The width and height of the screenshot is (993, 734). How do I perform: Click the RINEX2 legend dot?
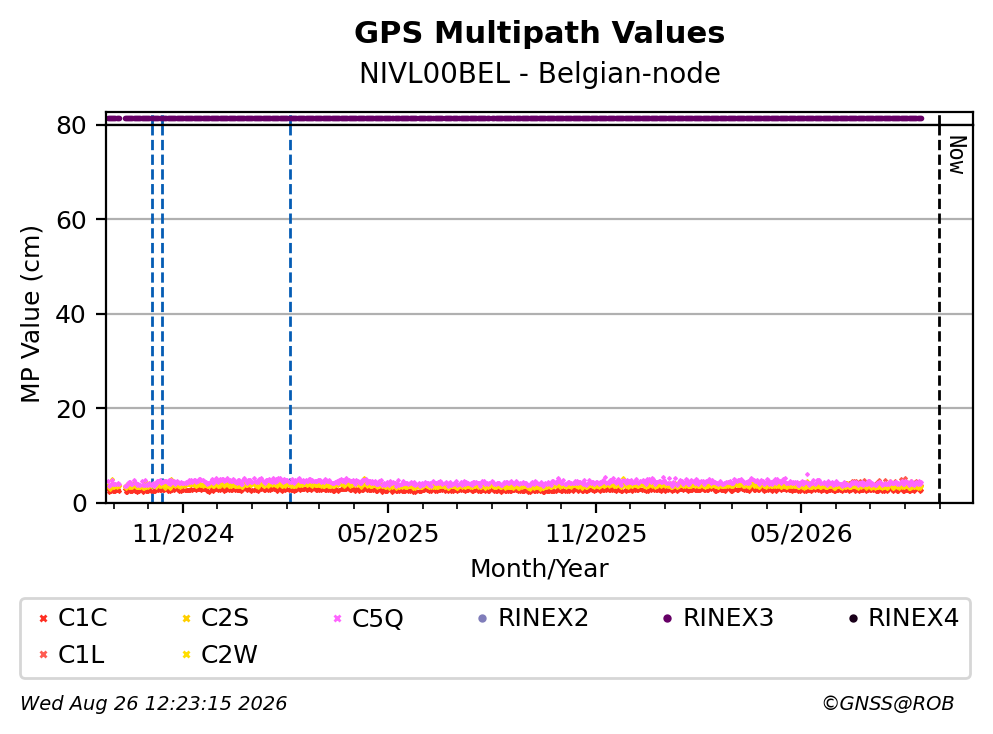[x=483, y=619]
